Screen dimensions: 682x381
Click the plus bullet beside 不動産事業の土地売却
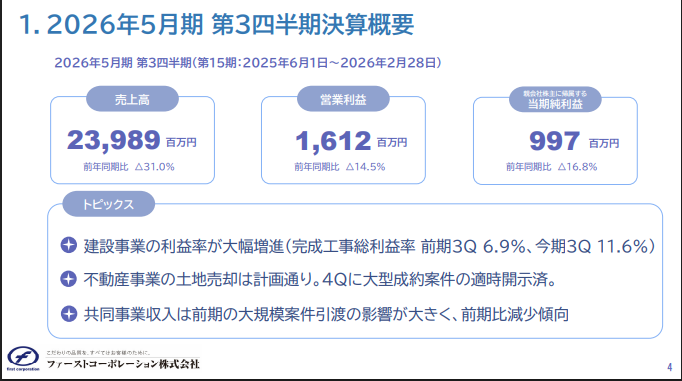69,279
